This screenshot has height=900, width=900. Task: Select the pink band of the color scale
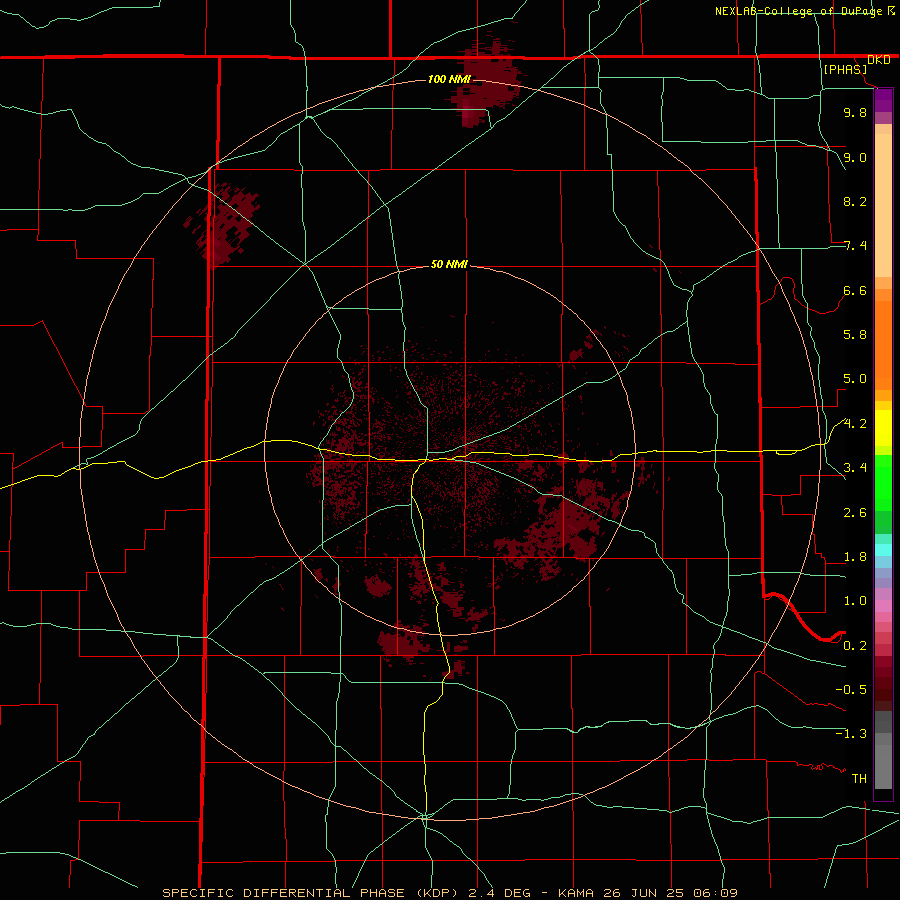(883, 606)
